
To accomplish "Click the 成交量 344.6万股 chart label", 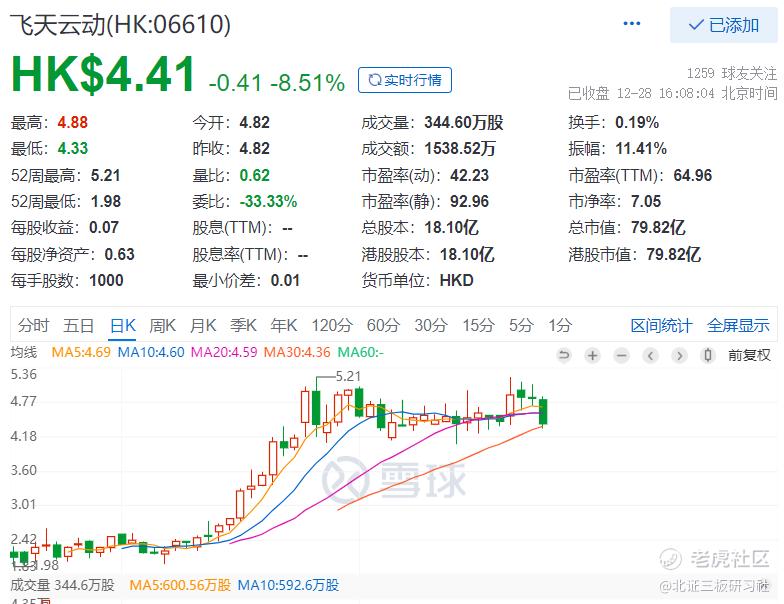I will (x=62, y=584).
